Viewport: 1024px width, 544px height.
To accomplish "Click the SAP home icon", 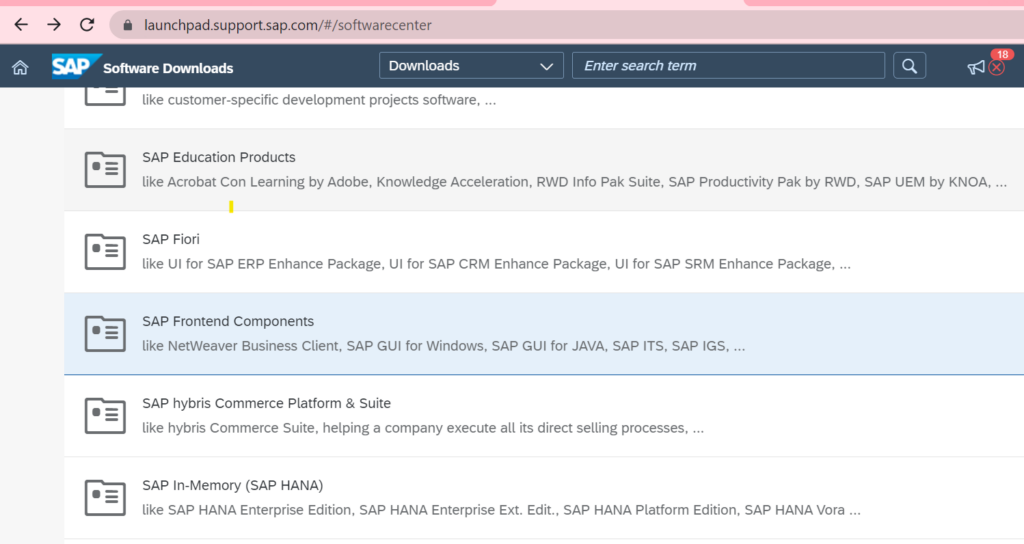I will pyautogui.click(x=20, y=67).
